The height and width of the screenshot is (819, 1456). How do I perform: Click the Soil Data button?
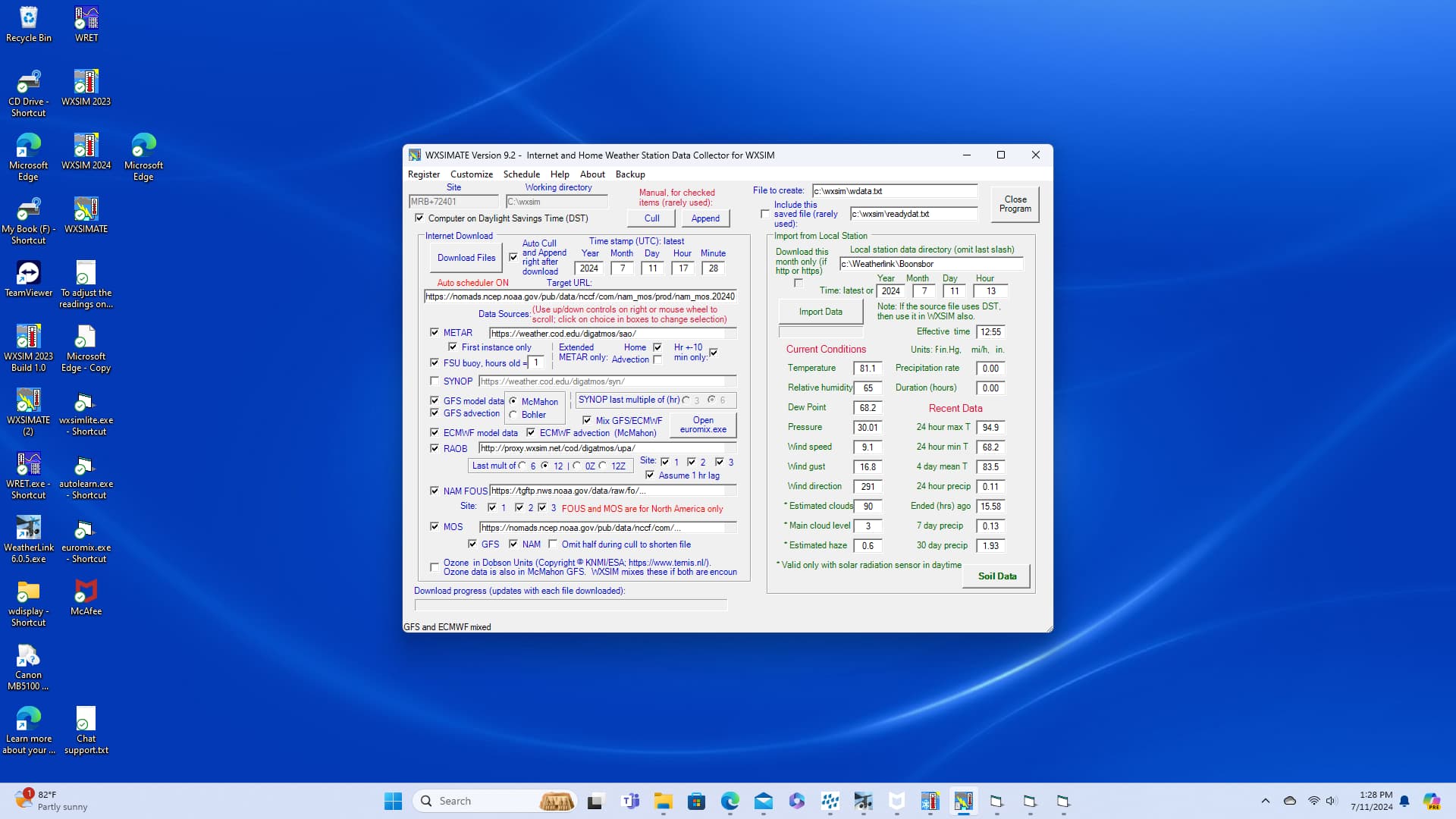tap(997, 576)
